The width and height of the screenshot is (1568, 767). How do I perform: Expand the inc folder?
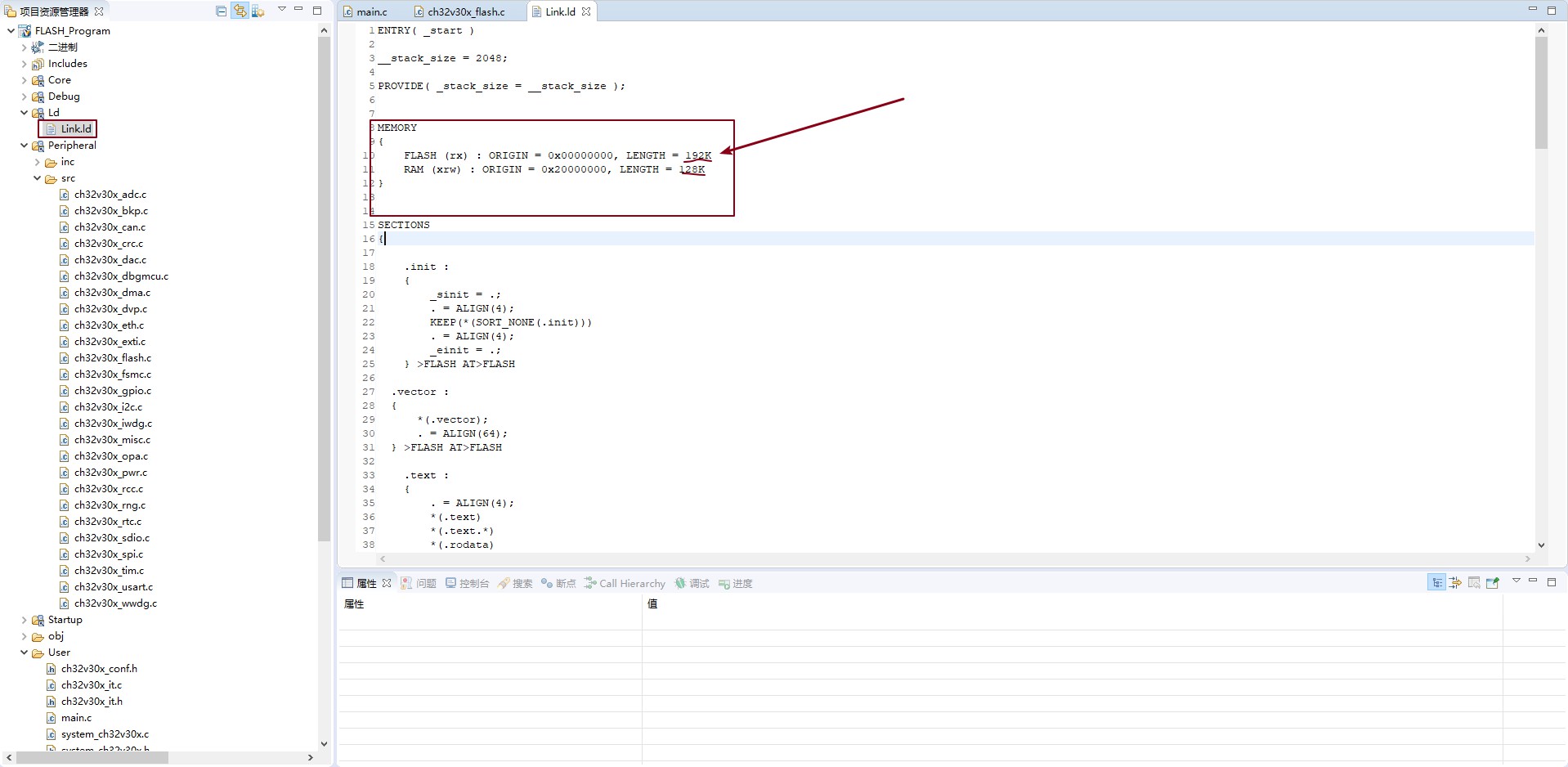coord(37,162)
